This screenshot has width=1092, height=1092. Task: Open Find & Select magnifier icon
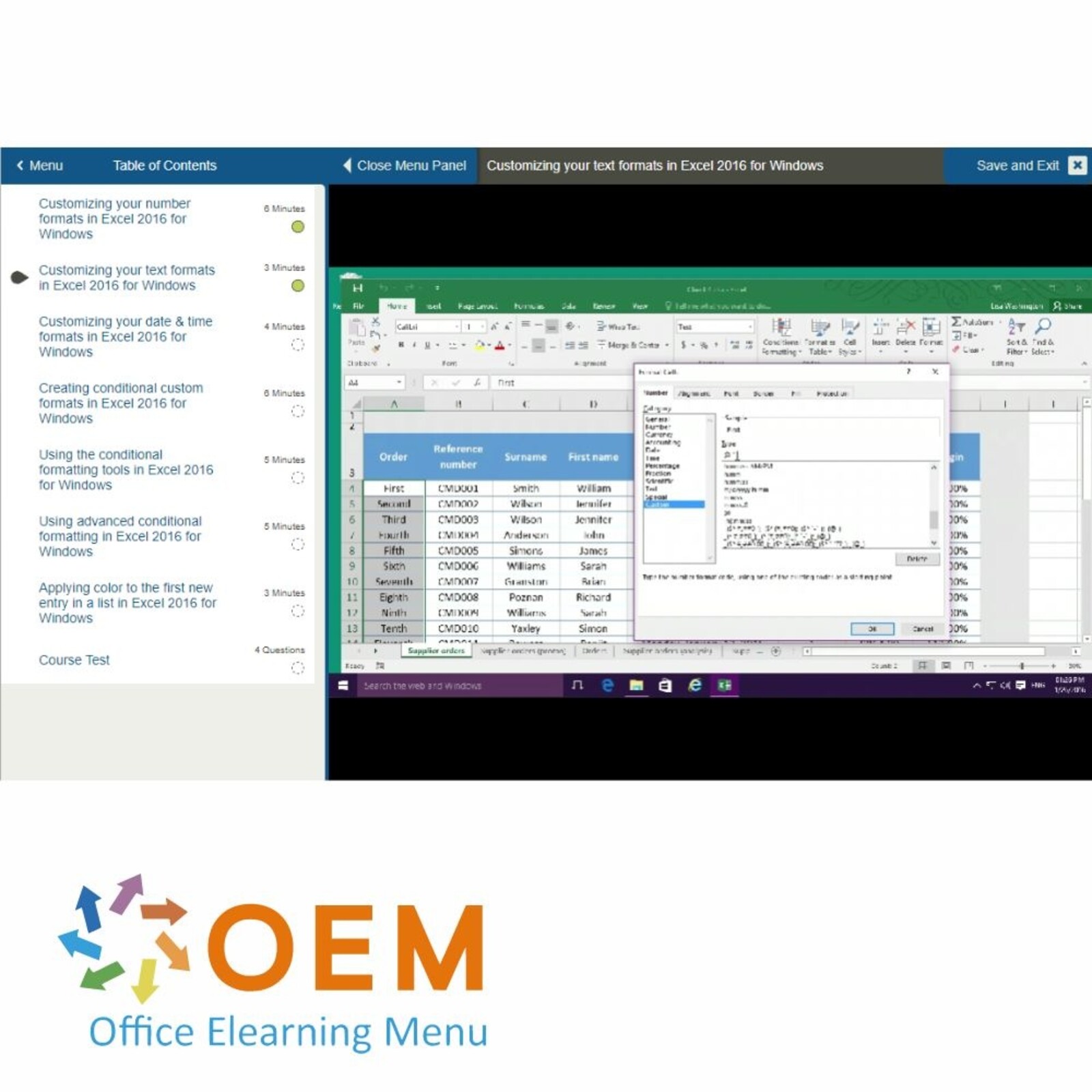click(x=1043, y=336)
